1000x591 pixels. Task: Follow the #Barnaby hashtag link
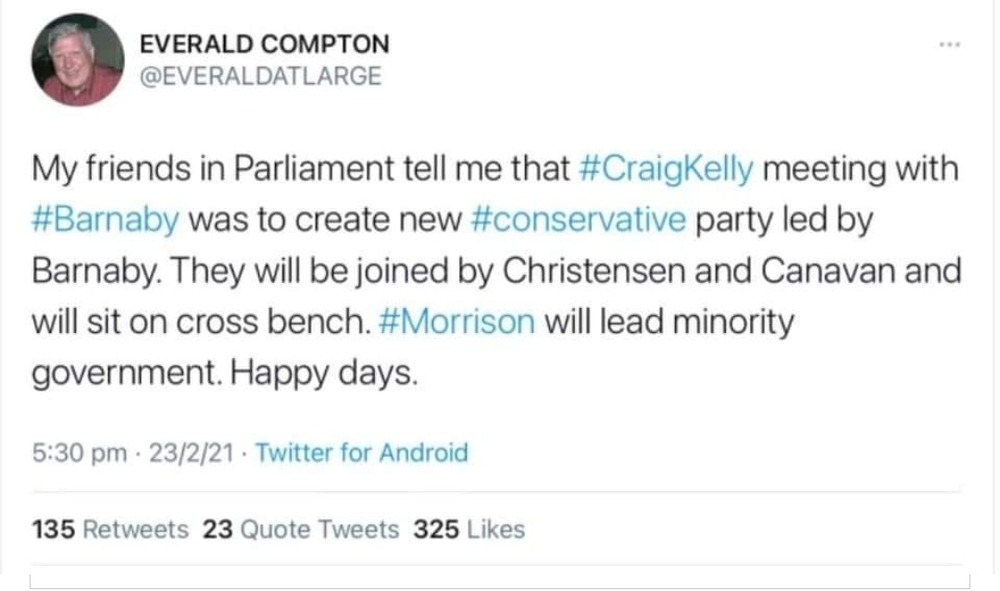point(106,220)
